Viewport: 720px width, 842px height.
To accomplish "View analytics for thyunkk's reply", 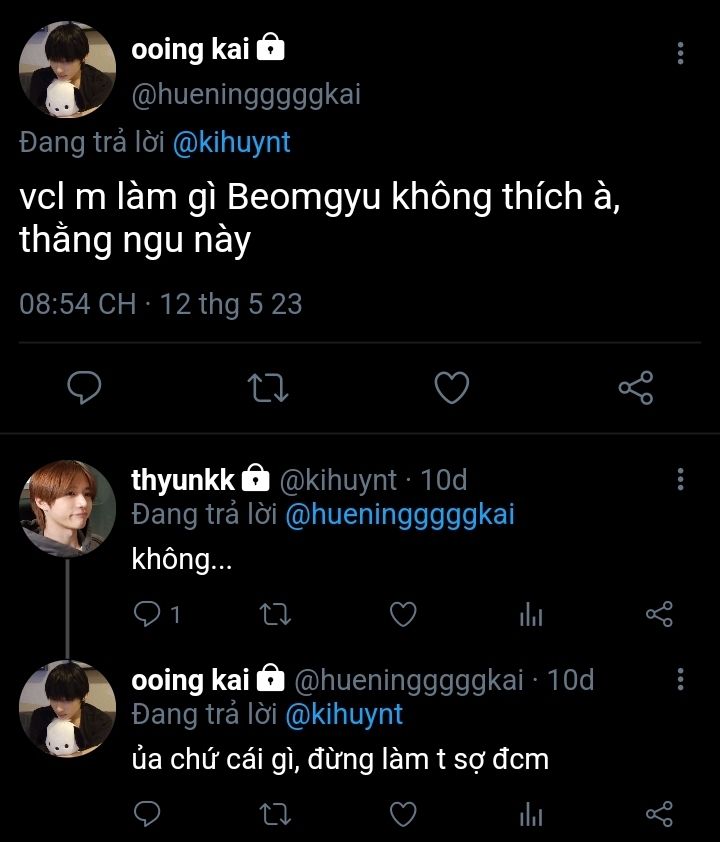I will point(531,615).
